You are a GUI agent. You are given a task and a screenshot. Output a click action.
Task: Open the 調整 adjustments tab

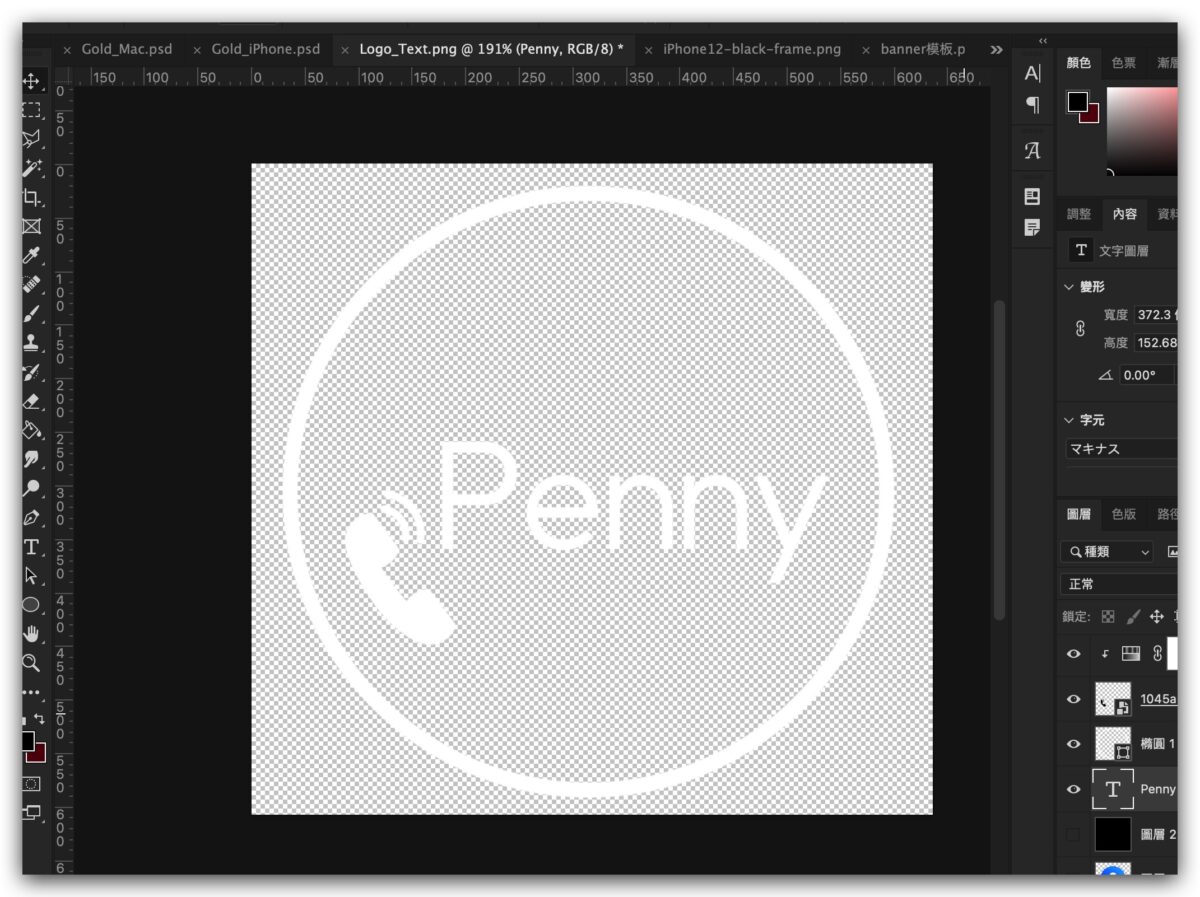[x=1079, y=214]
